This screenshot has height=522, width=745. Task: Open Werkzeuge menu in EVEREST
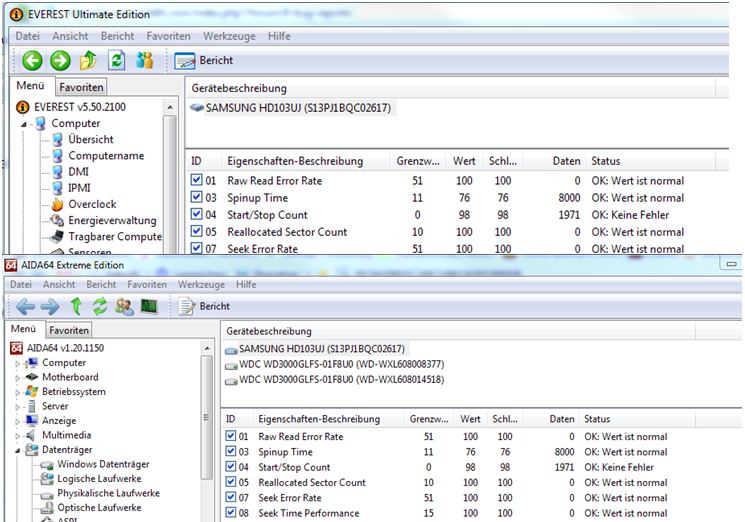click(229, 36)
